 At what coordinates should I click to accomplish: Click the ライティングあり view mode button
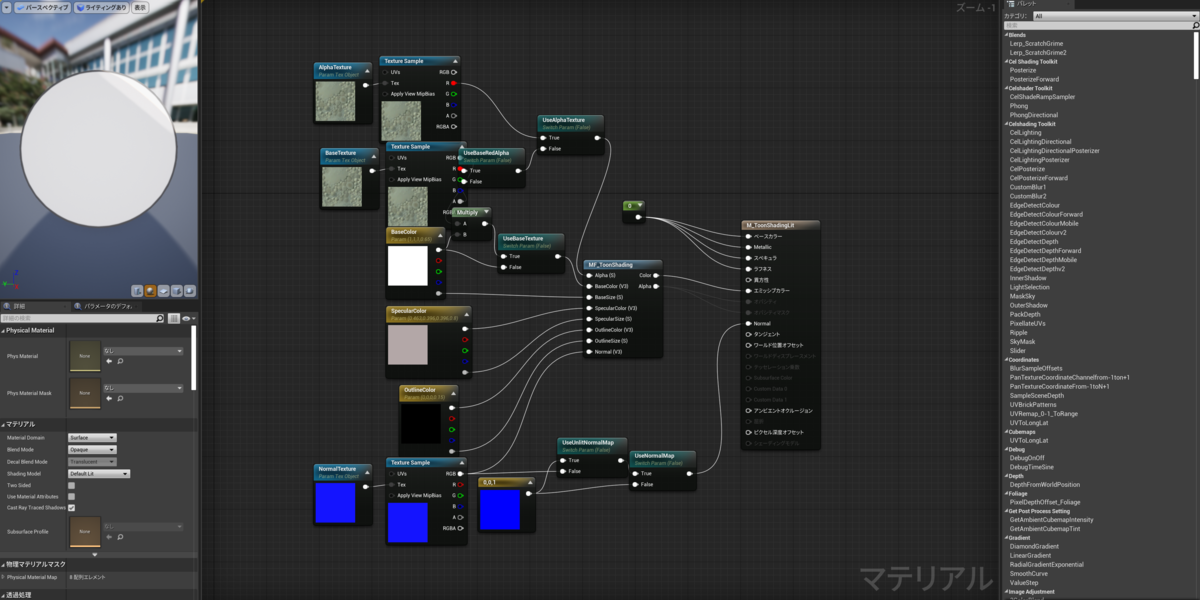[104, 7]
